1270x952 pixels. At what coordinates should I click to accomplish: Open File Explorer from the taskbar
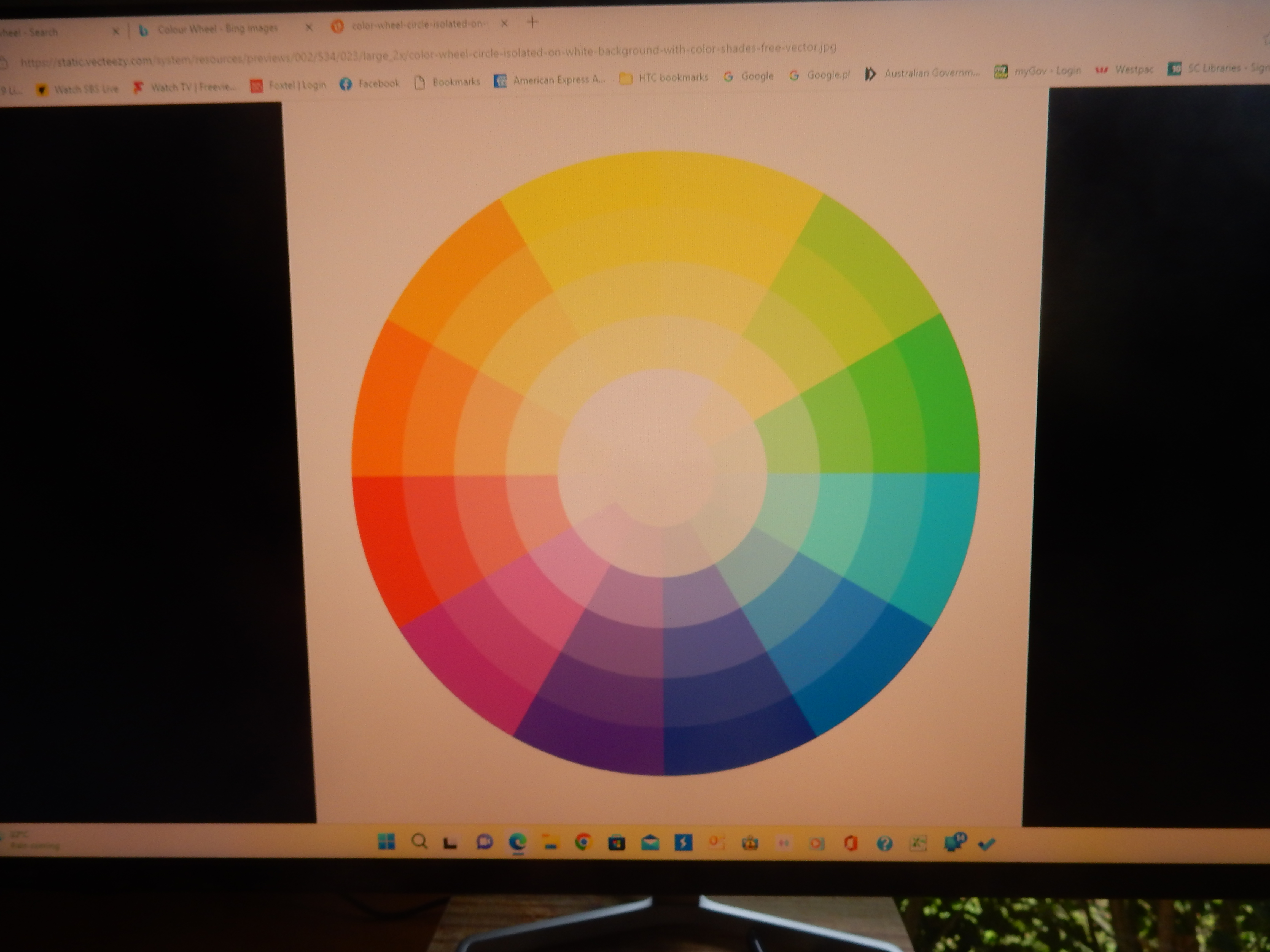pyautogui.click(x=550, y=842)
